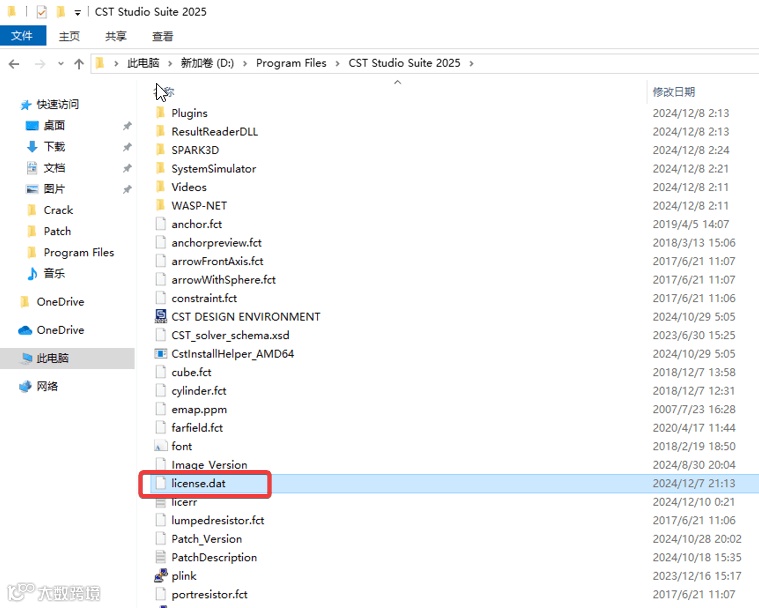Click the Downloads arrow icon in sidebar
Screen dimensions: 759x608
pyautogui.click(x=32, y=147)
